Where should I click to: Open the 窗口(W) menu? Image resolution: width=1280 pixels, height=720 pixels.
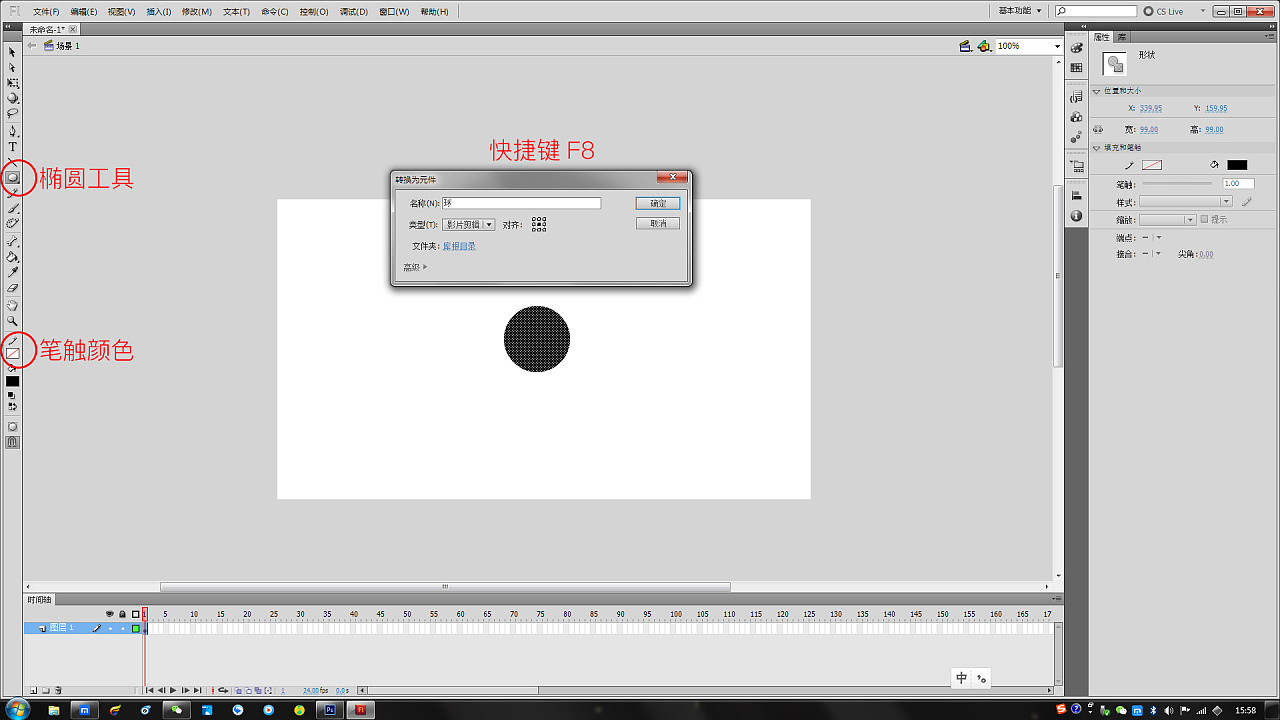[394, 12]
